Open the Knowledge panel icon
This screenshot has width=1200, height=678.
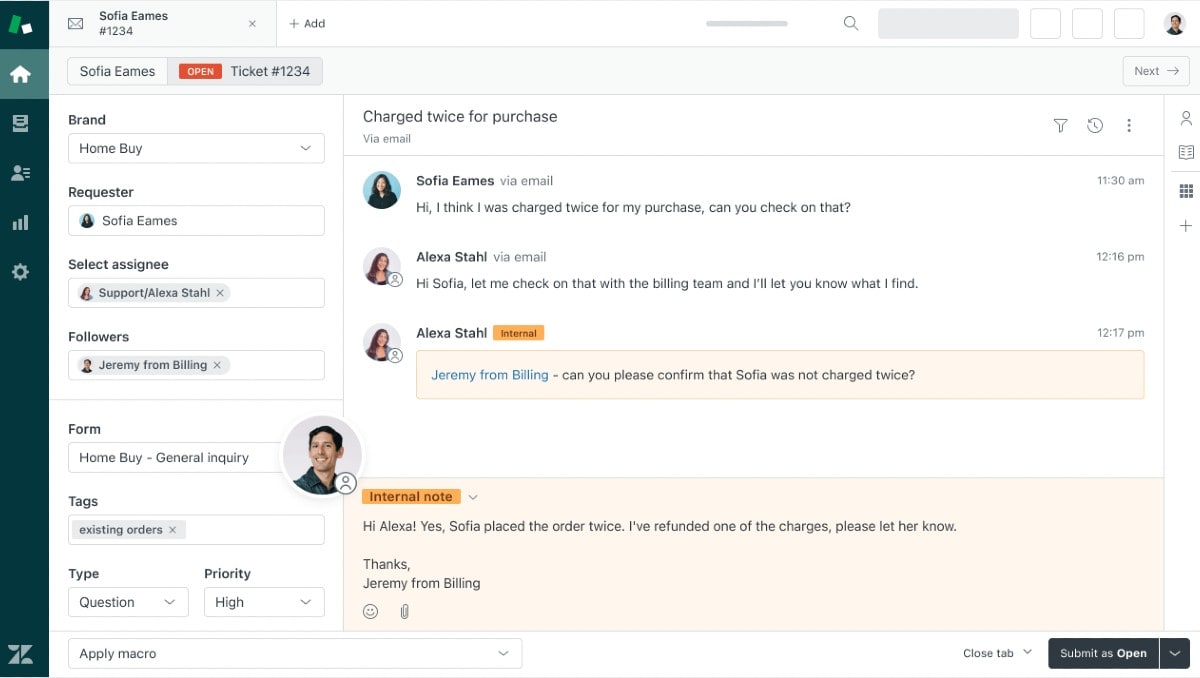(x=1186, y=152)
